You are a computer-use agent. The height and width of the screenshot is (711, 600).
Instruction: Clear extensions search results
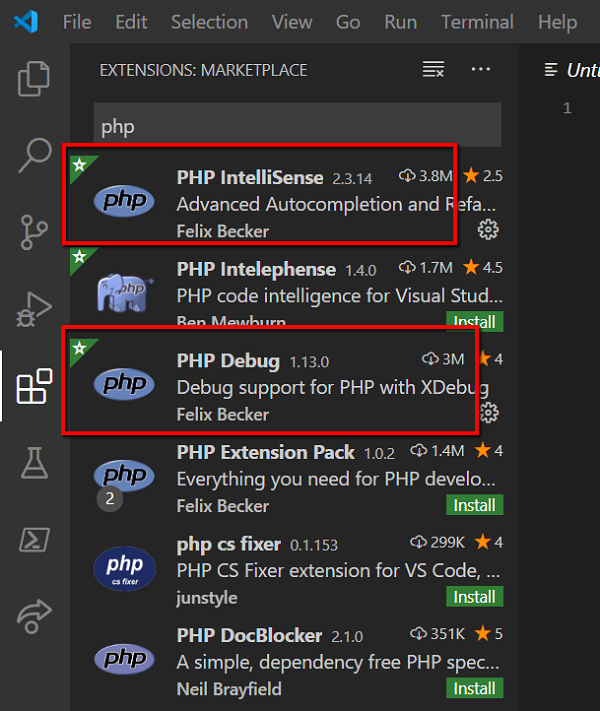(433, 69)
